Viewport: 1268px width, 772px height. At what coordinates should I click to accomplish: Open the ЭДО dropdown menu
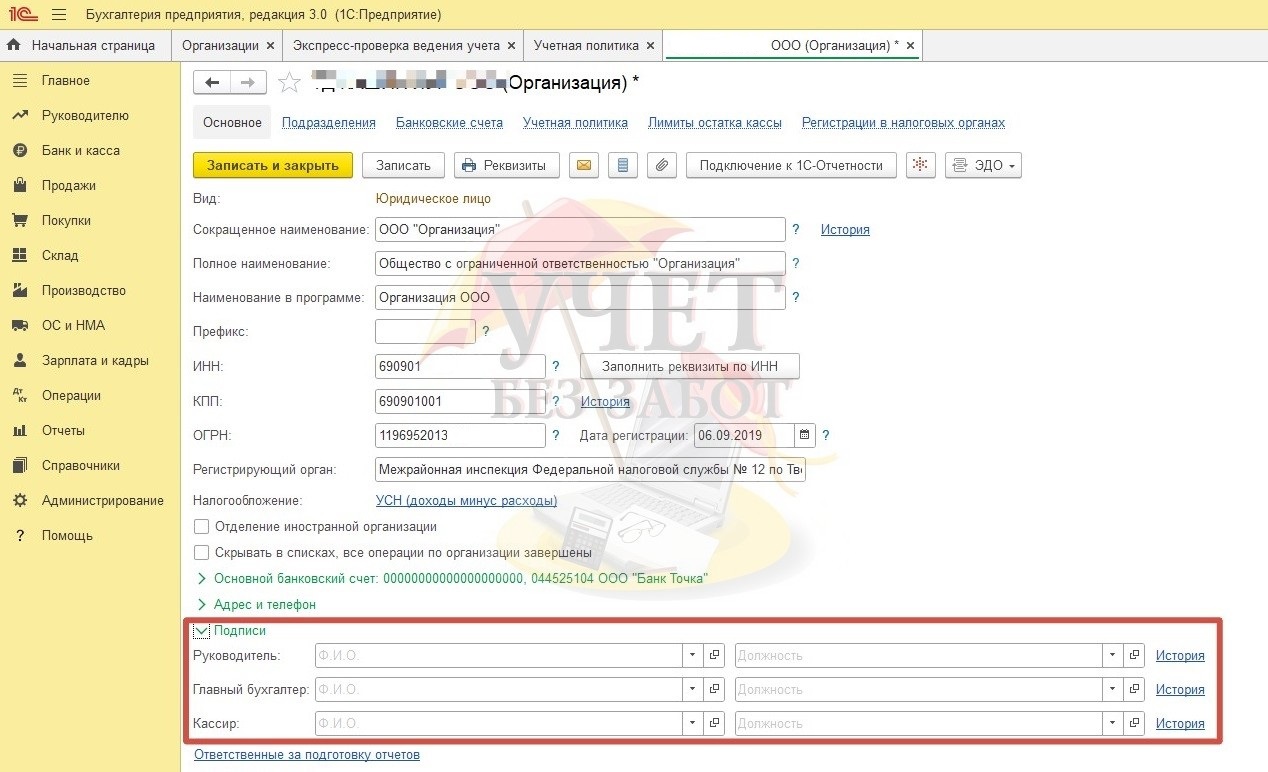(983, 166)
